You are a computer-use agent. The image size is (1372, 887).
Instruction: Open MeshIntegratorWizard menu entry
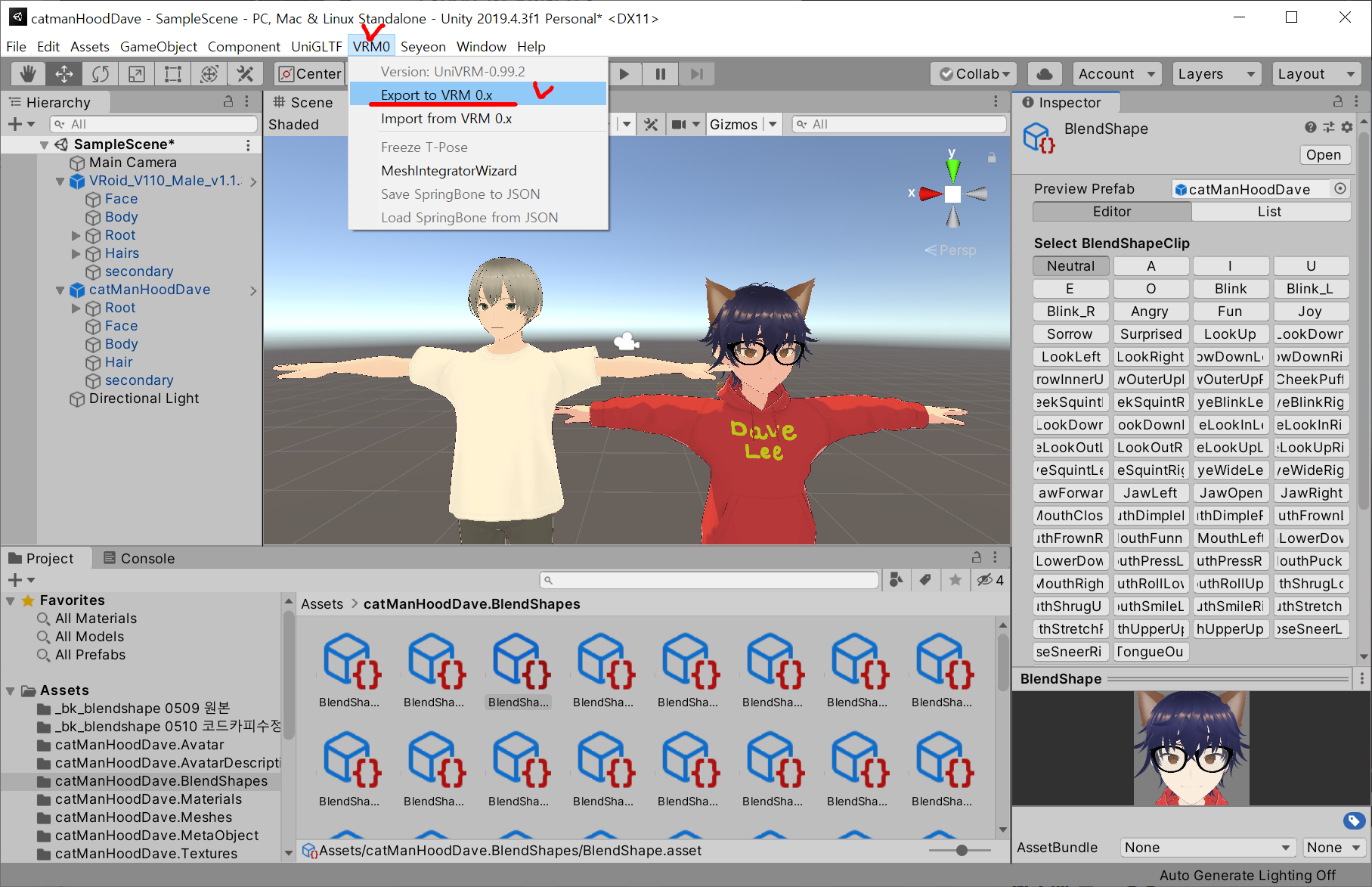pyautogui.click(x=478, y=170)
